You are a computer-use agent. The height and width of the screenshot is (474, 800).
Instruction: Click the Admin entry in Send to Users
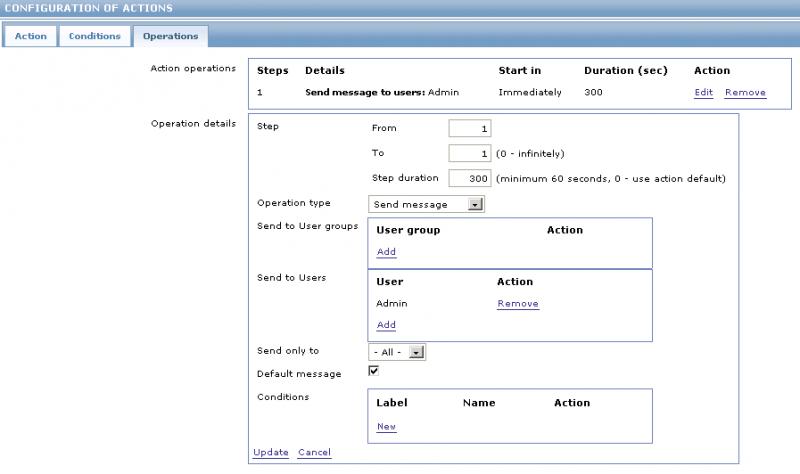392,304
